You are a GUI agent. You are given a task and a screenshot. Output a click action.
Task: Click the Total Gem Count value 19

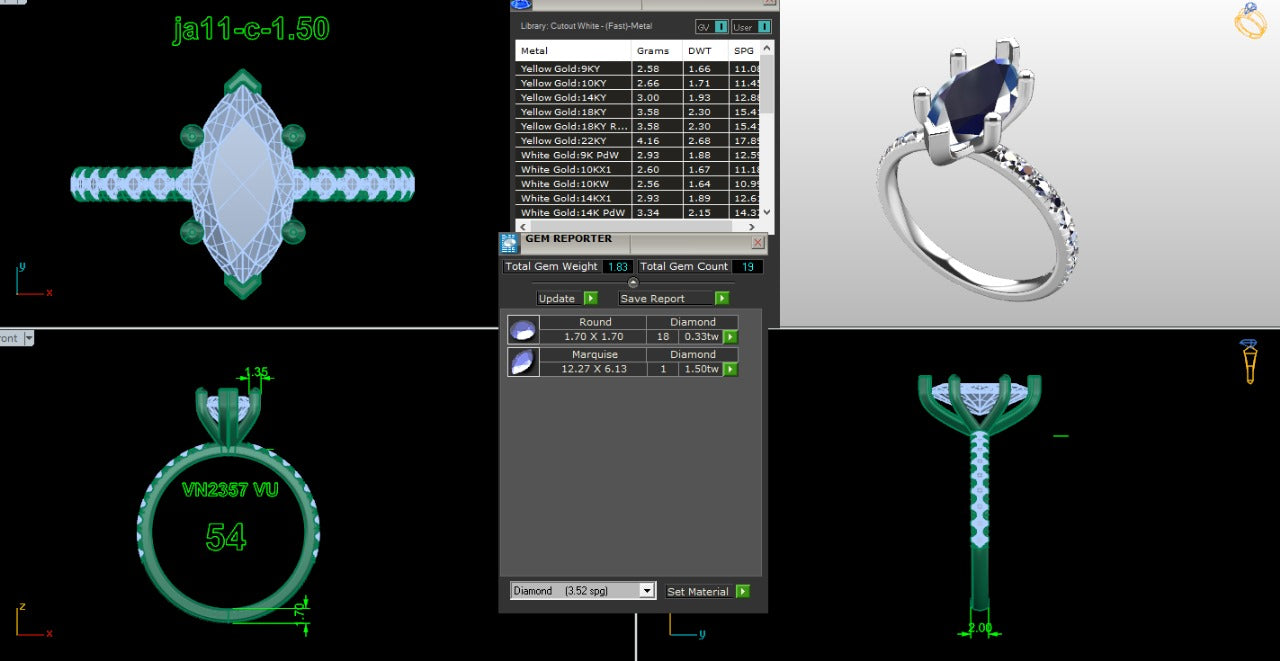coord(747,267)
